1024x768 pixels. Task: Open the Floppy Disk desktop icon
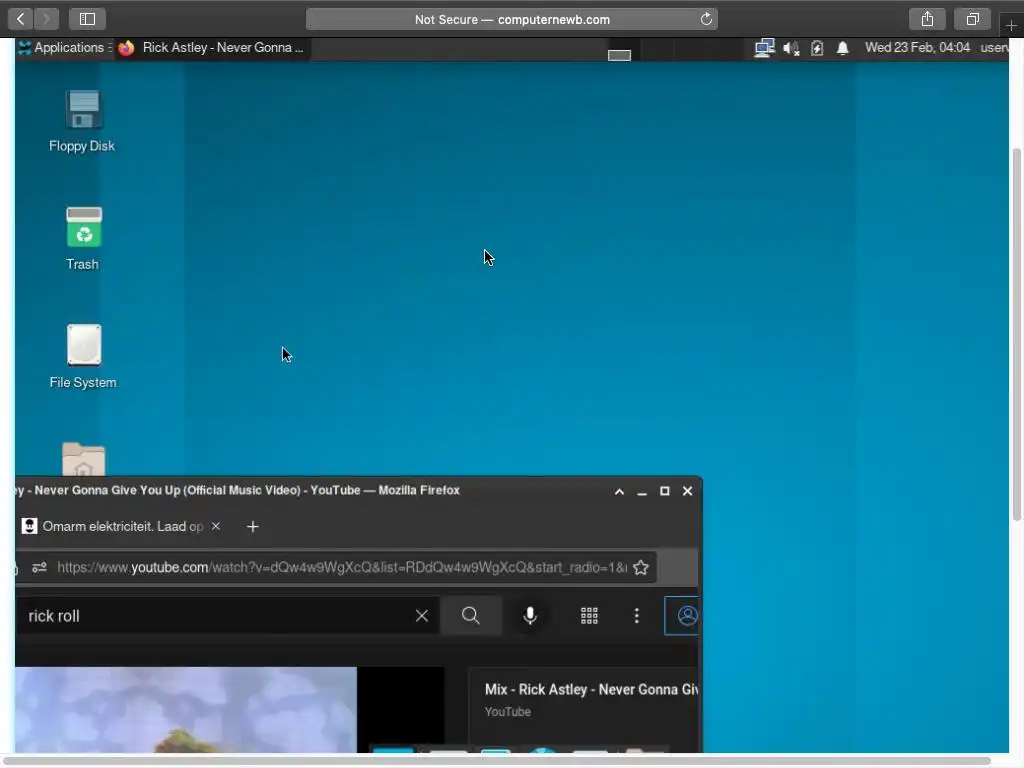pos(82,122)
